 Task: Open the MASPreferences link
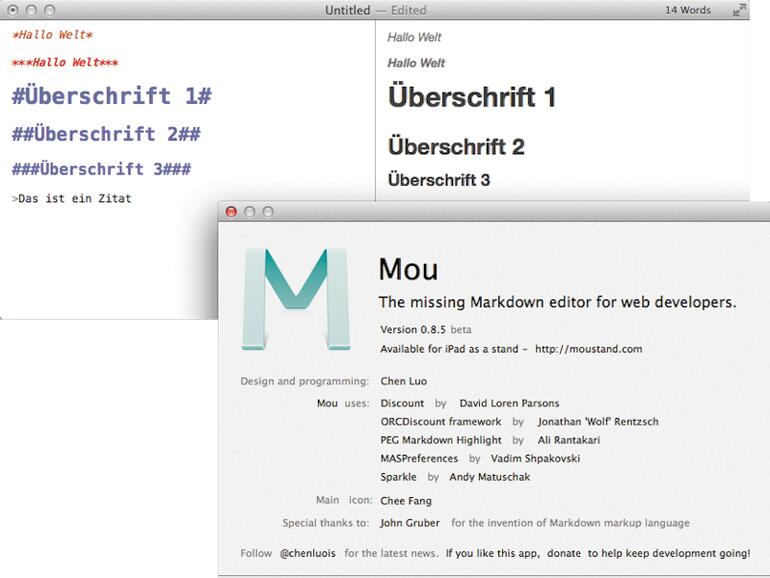[419, 458]
